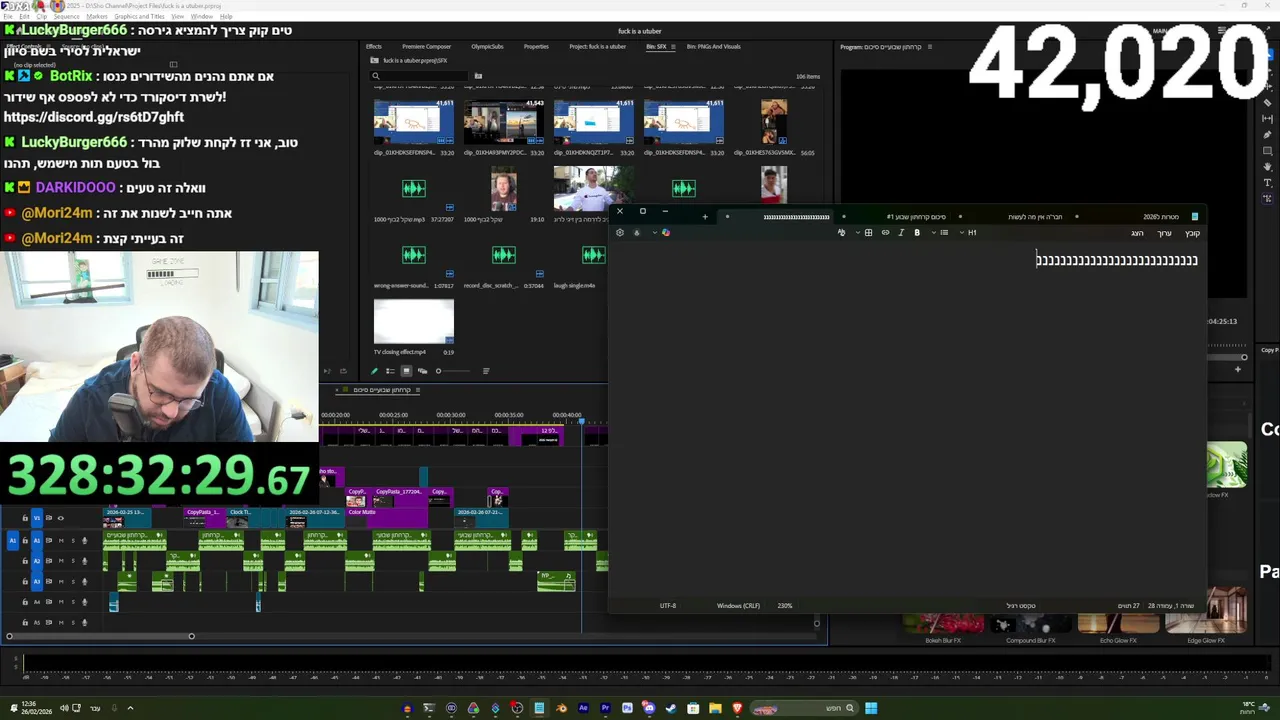1280x720 pixels.
Task: Select the laugh single.m4a audio clip
Action: coord(594,255)
